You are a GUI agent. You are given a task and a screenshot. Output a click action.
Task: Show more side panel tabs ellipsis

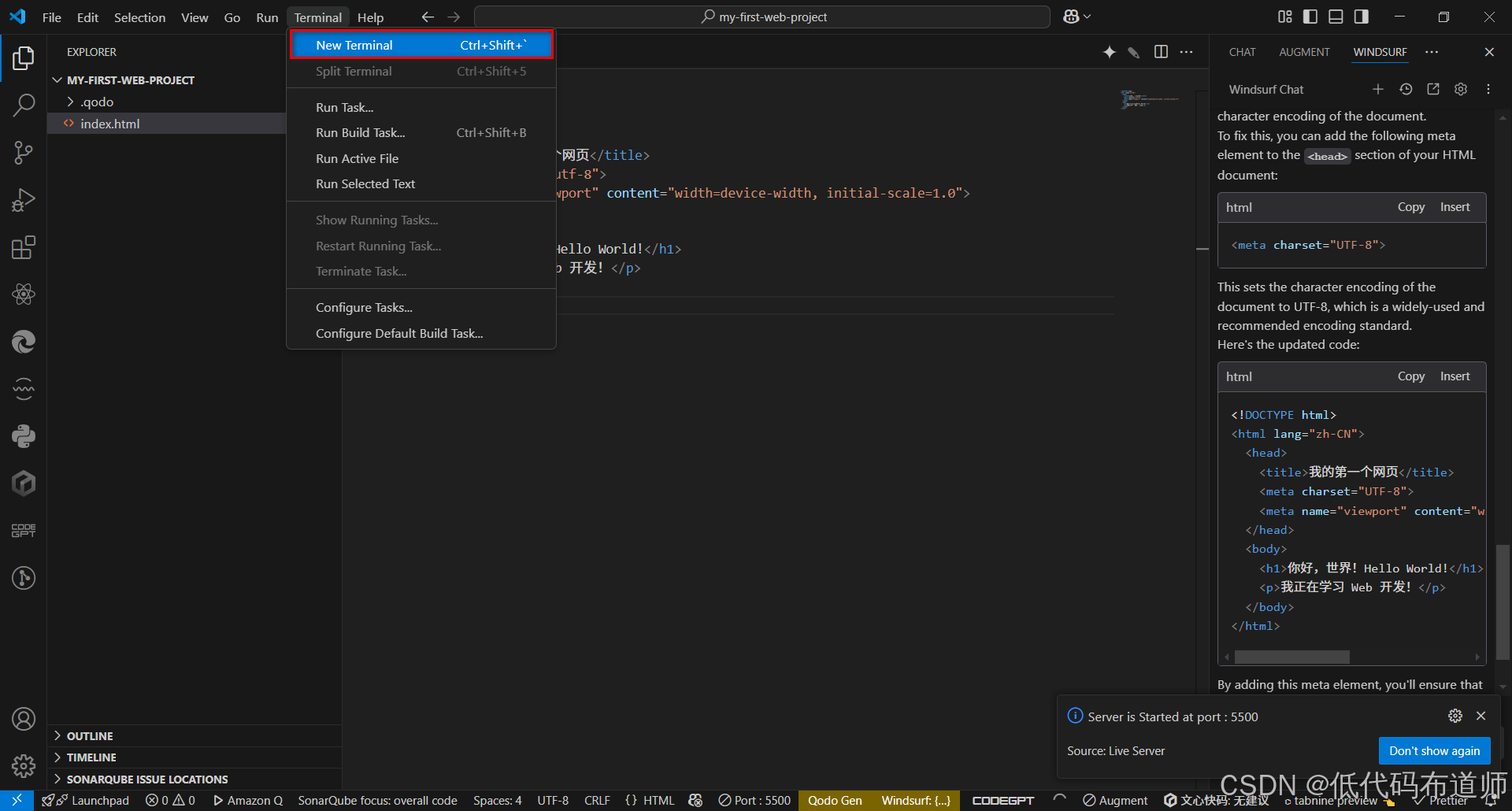1432,52
